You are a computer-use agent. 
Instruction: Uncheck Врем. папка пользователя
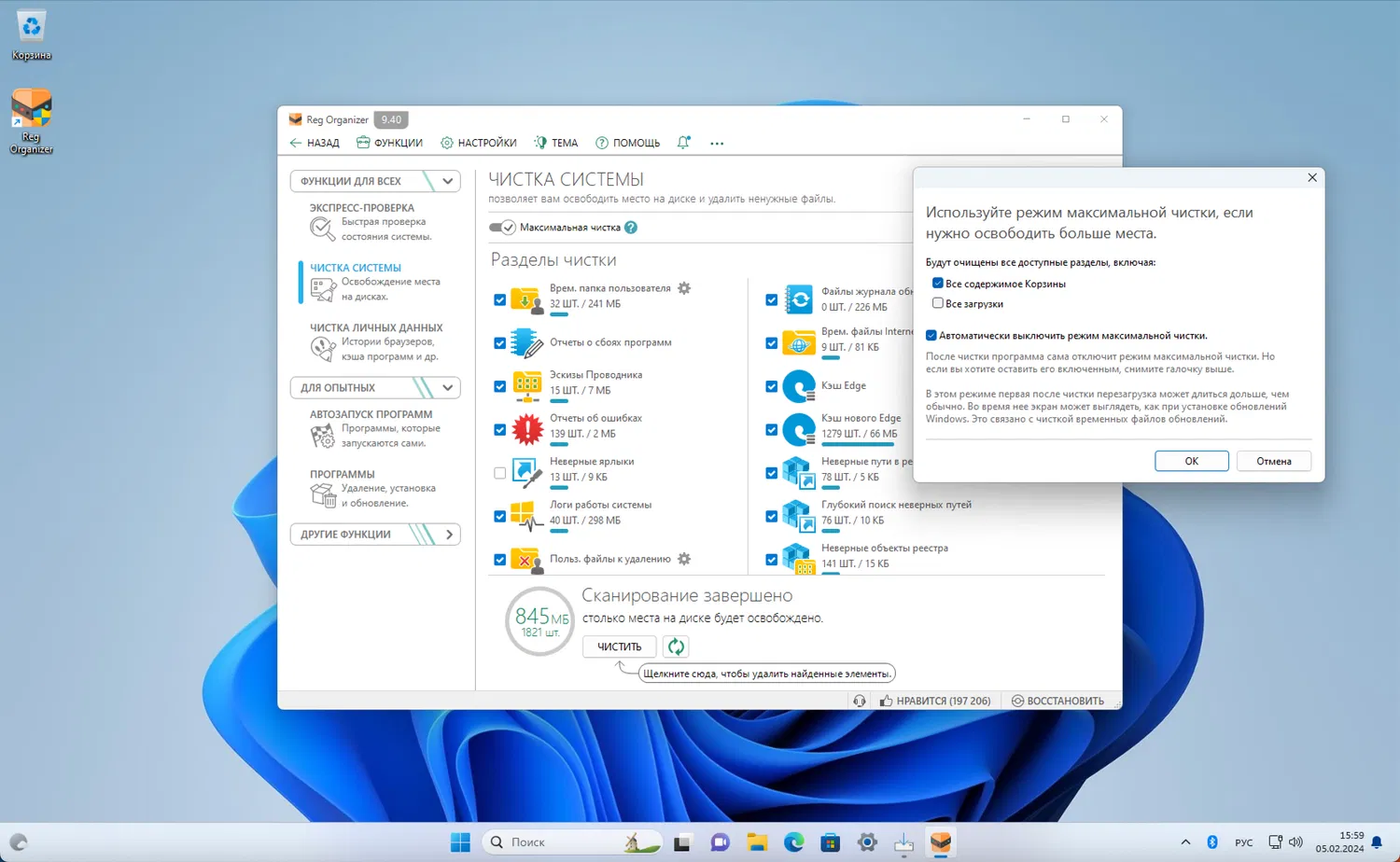click(x=500, y=300)
